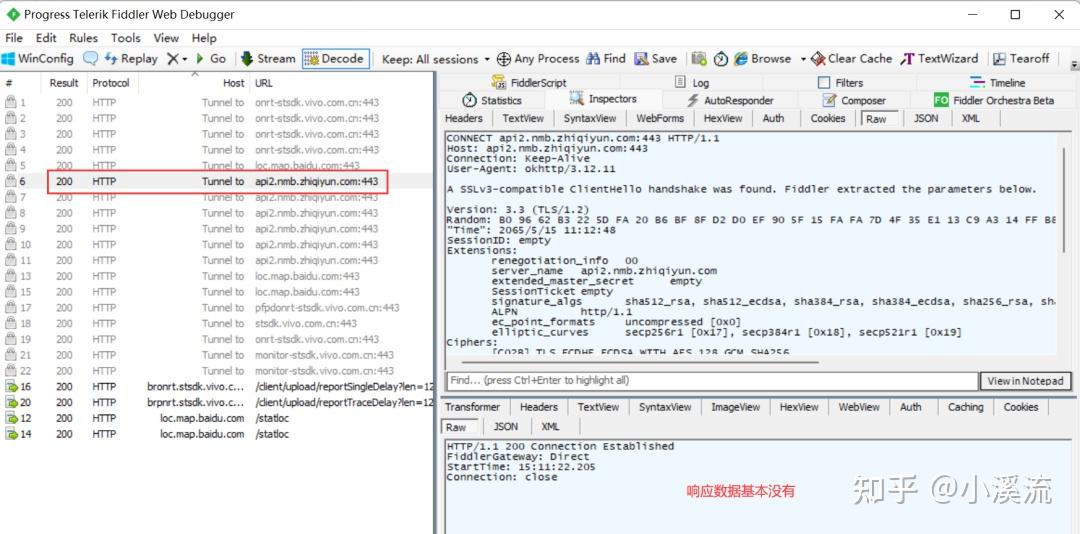Image resolution: width=1080 pixels, height=534 pixels.
Task: Open Find sessions binoculars tool
Action: [x=605, y=59]
